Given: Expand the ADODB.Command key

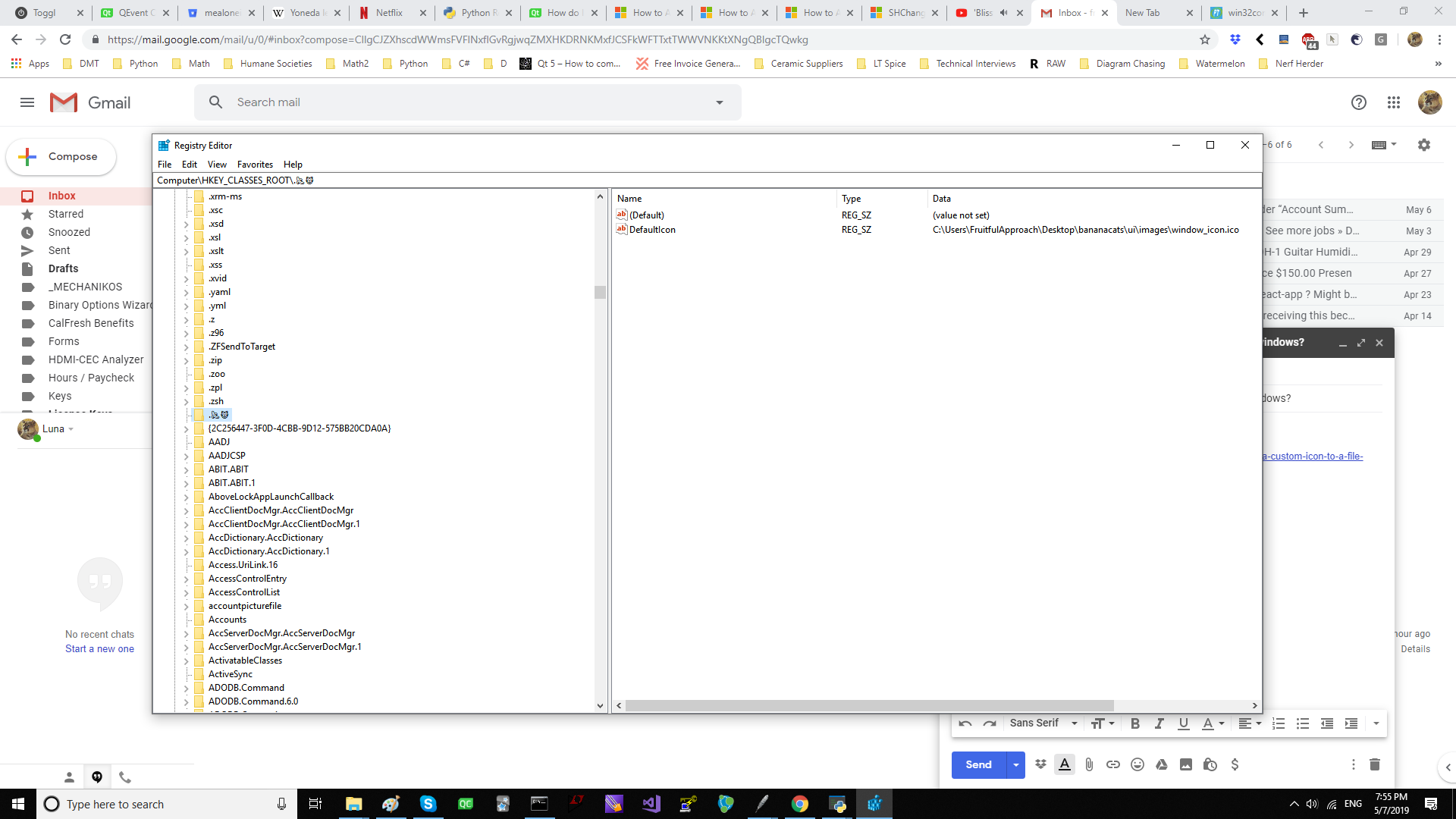Looking at the screenshot, I should [x=186, y=689].
